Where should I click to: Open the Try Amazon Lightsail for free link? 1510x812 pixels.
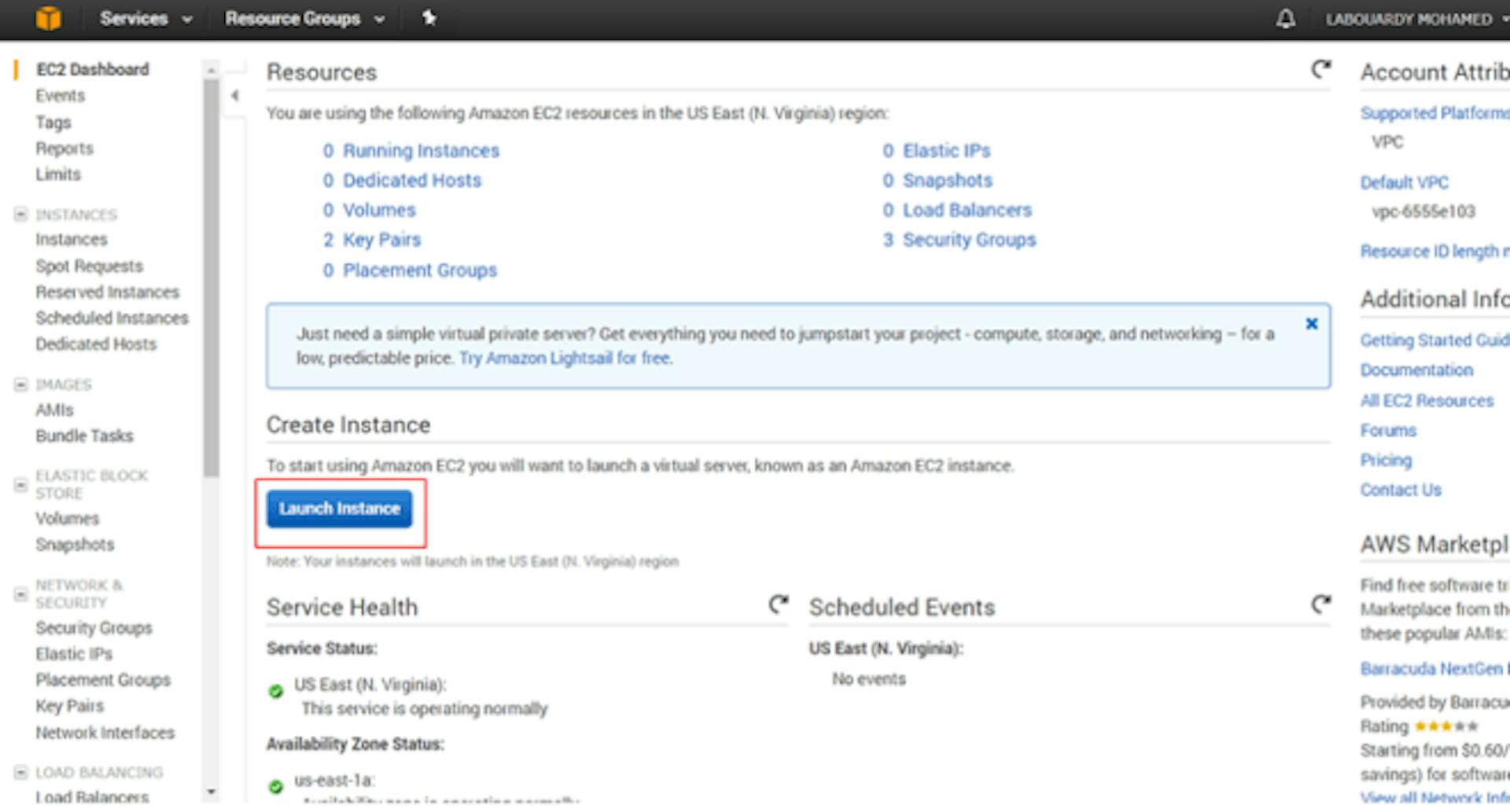[565, 358]
